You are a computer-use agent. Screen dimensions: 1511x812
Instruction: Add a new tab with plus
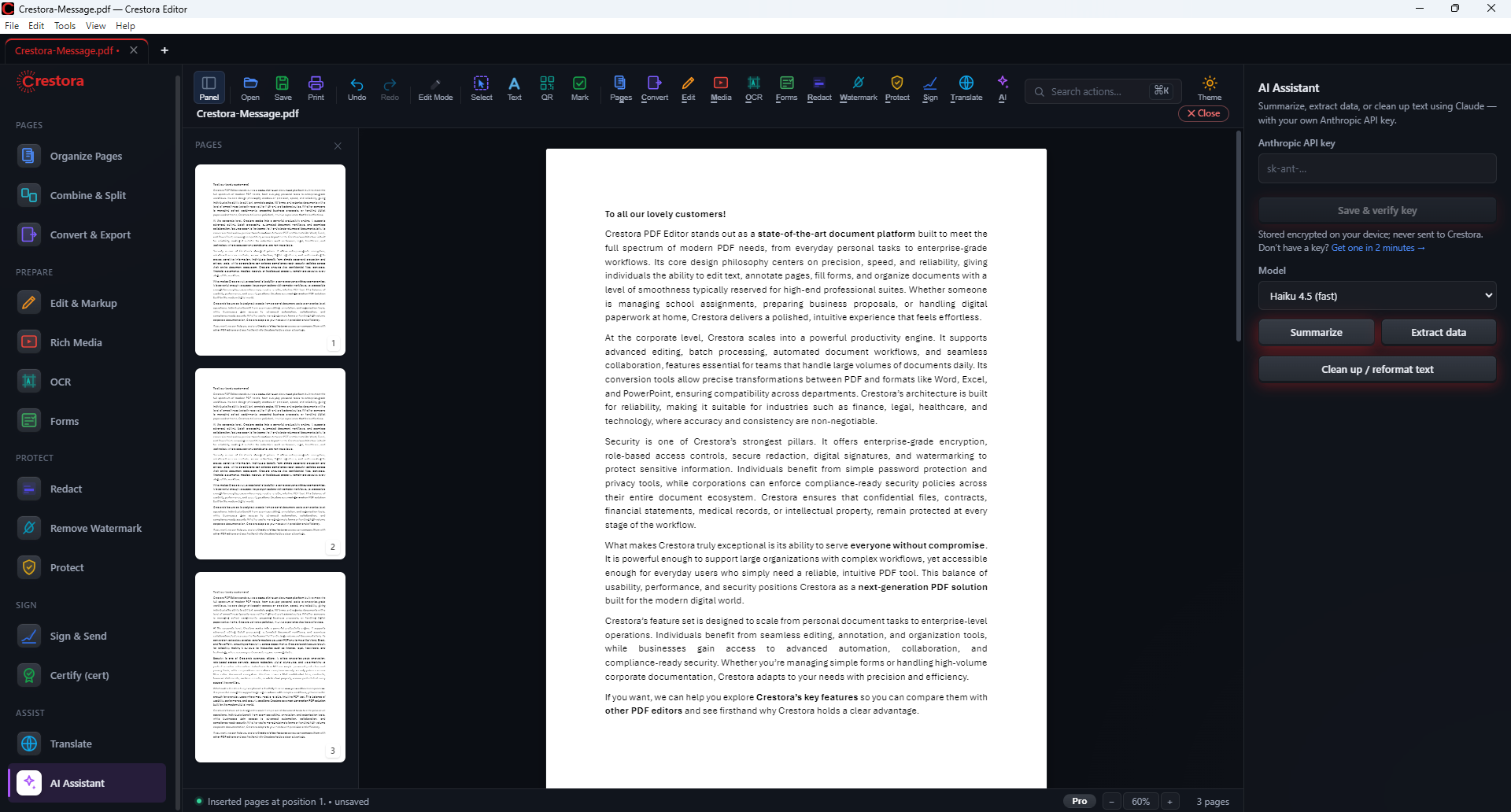pos(164,50)
